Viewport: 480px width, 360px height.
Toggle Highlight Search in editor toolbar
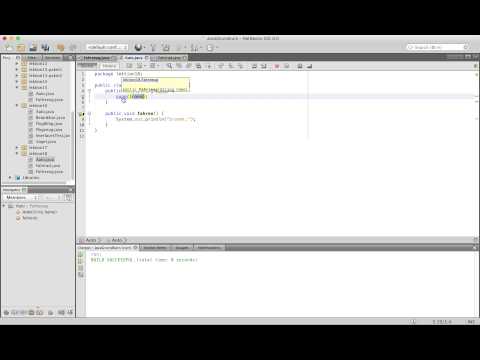point(198,66)
